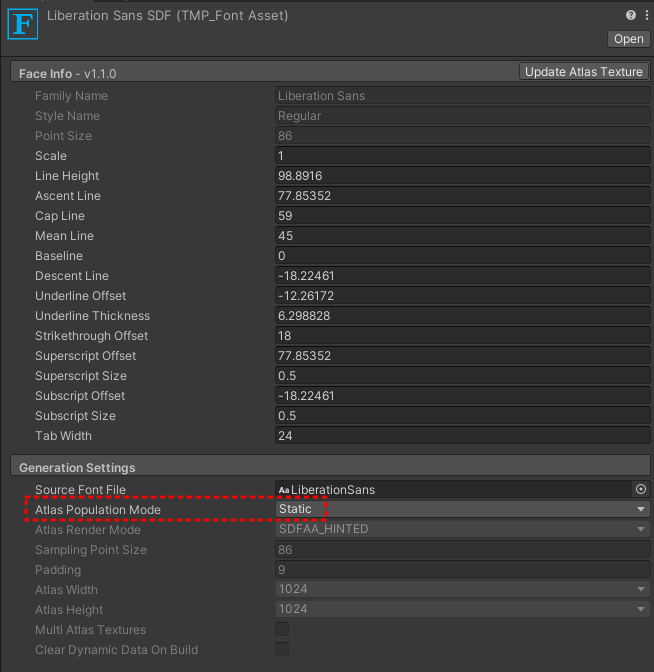Click the Underline Thickness value field
Image resolution: width=654 pixels, height=672 pixels.
(462, 316)
